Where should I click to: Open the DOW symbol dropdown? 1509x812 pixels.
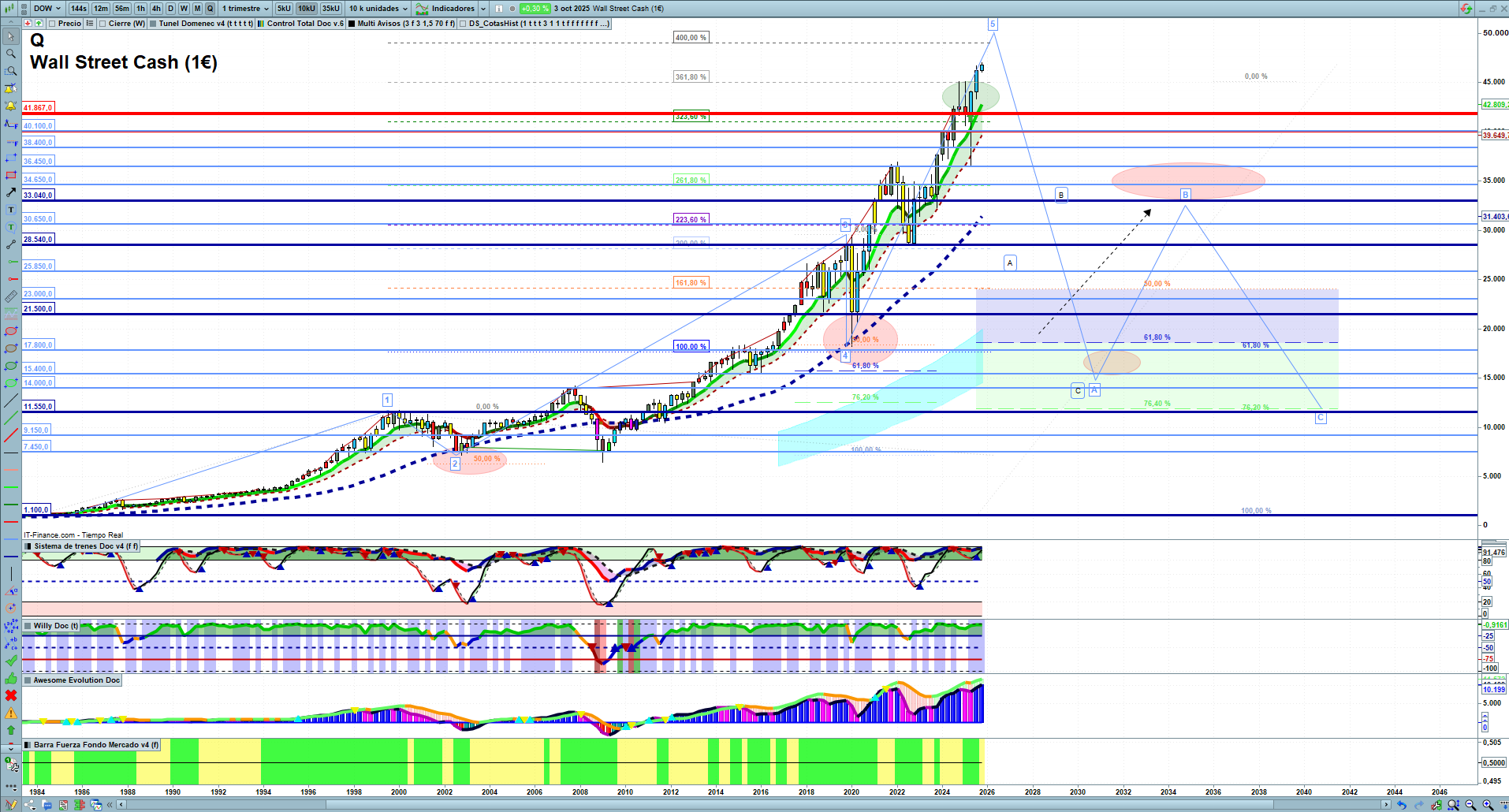click(x=47, y=9)
